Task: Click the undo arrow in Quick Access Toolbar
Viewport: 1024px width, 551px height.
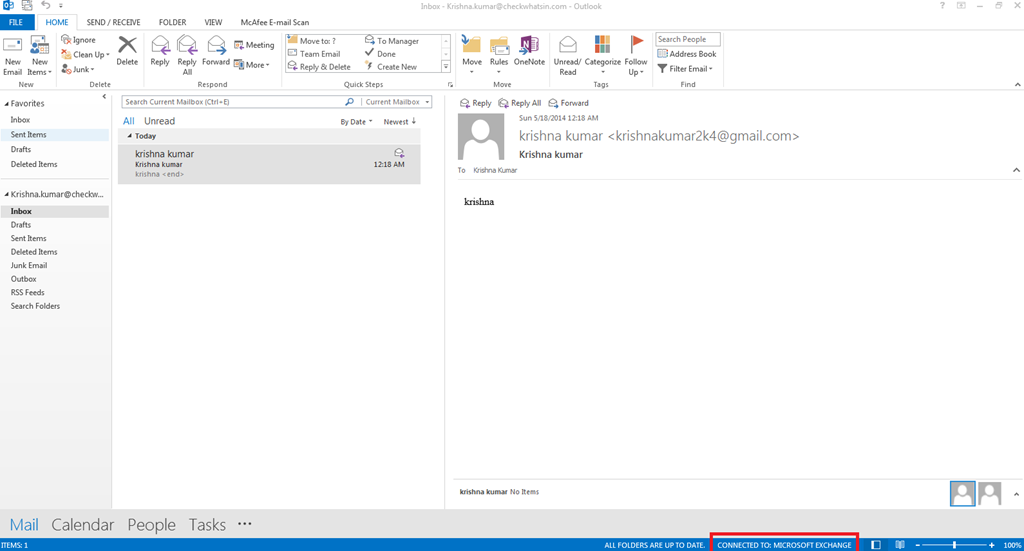Action: 46,5
